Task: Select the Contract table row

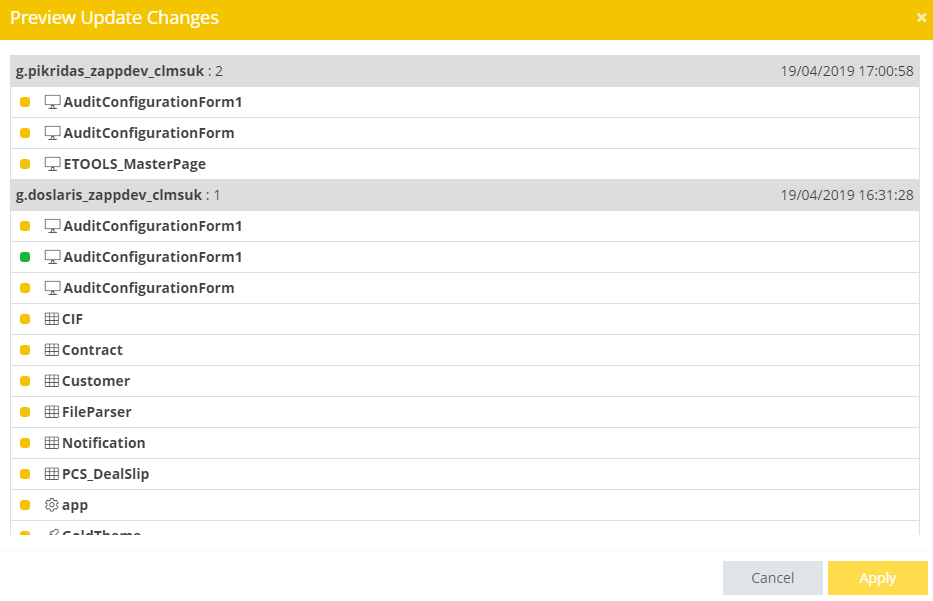Action: point(92,350)
